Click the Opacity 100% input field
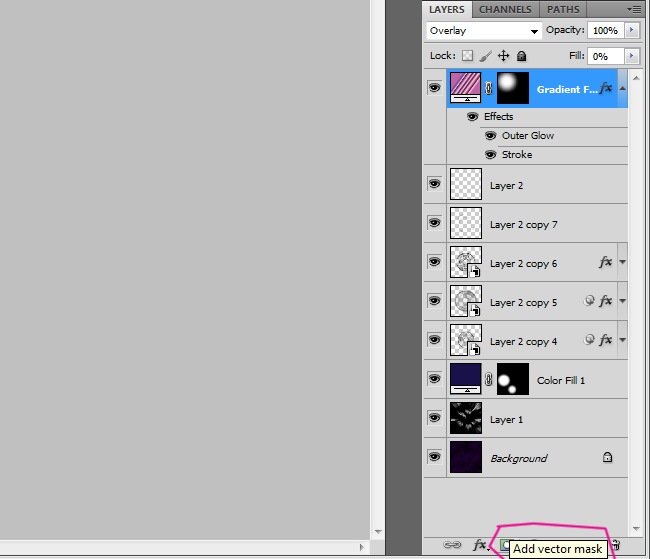650x559 pixels. [605, 30]
